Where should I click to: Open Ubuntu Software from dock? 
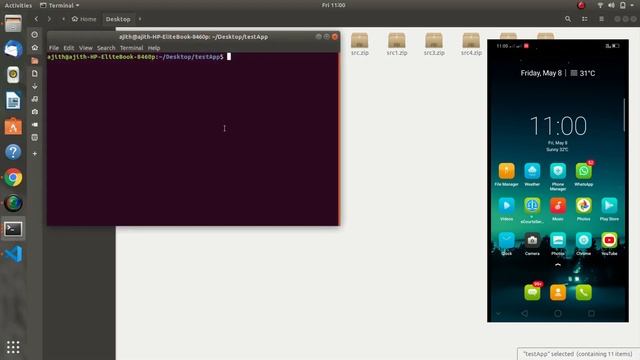(13, 127)
